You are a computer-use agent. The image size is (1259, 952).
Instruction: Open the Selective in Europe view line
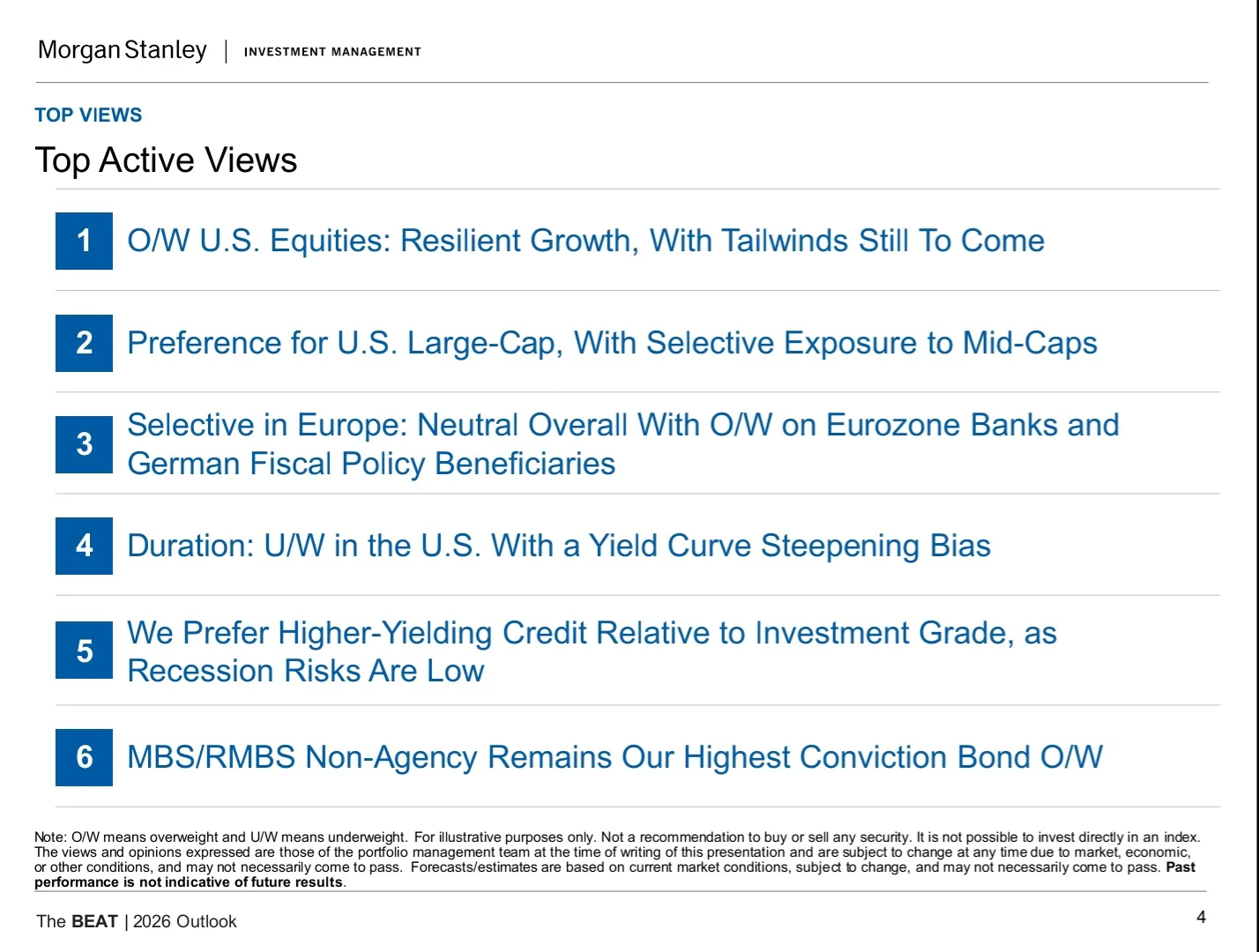[622, 444]
